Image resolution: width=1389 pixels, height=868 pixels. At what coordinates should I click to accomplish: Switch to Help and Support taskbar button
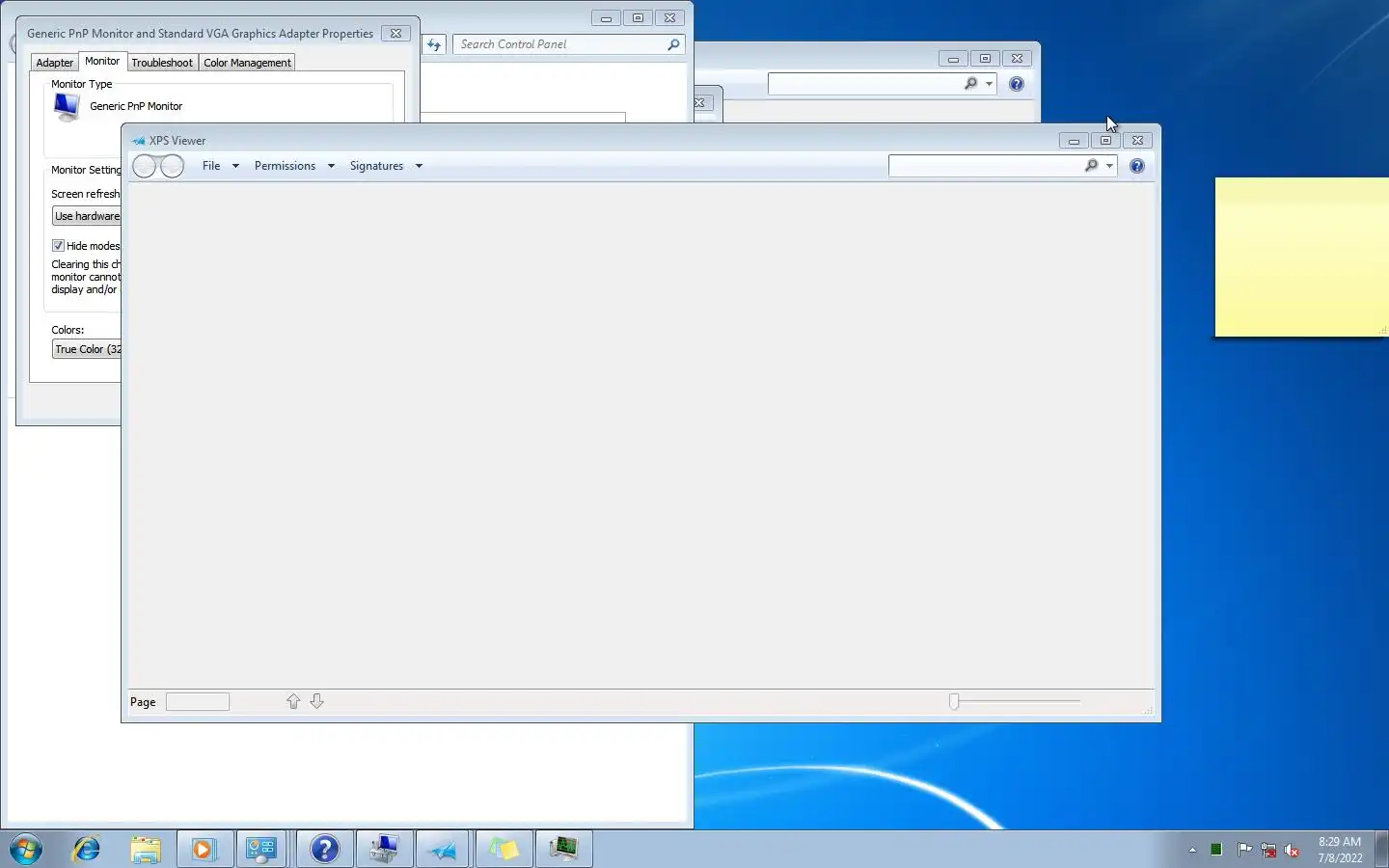[x=325, y=849]
